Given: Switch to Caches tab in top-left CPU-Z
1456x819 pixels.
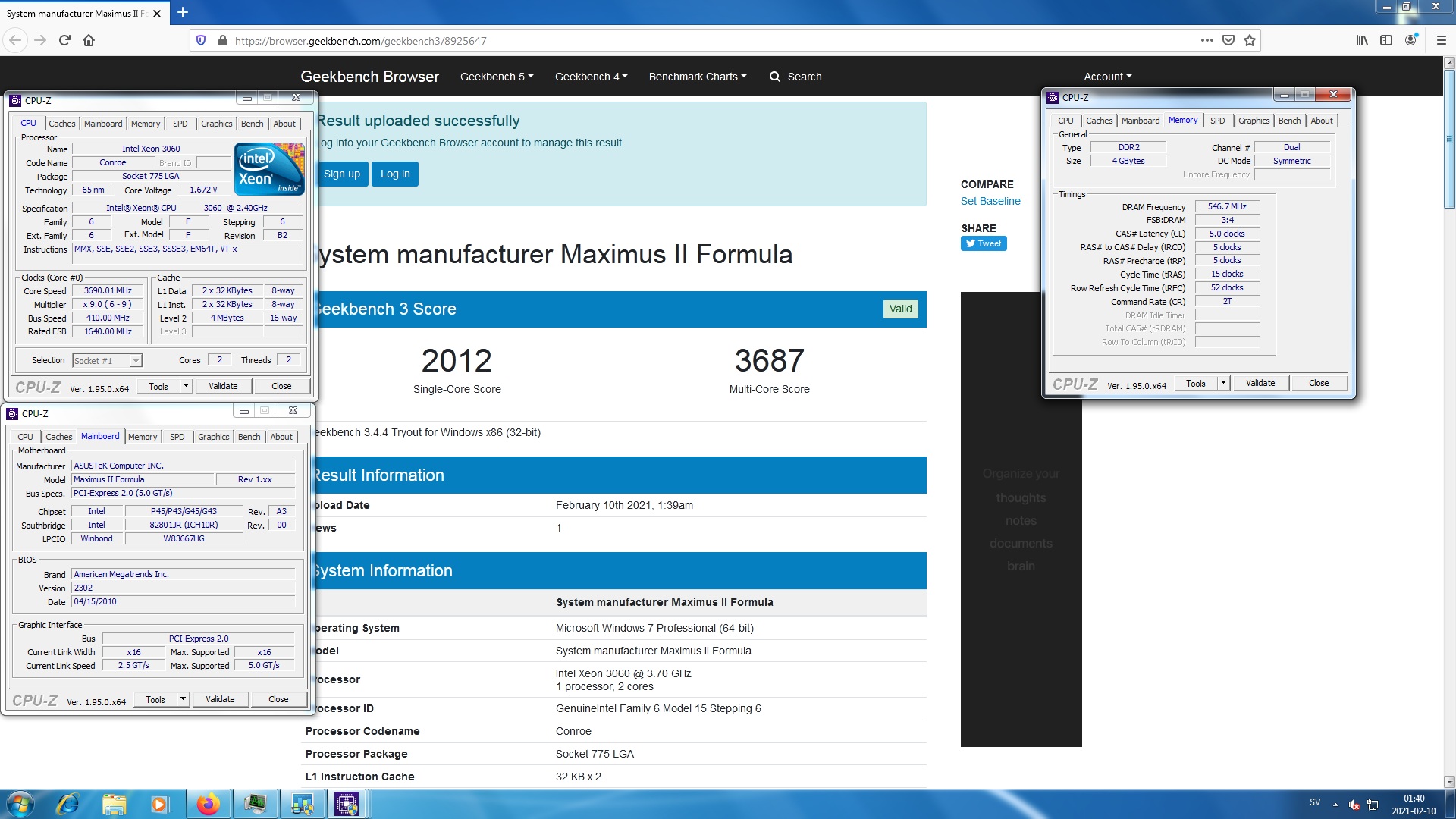Looking at the screenshot, I should click(x=61, y=124).
